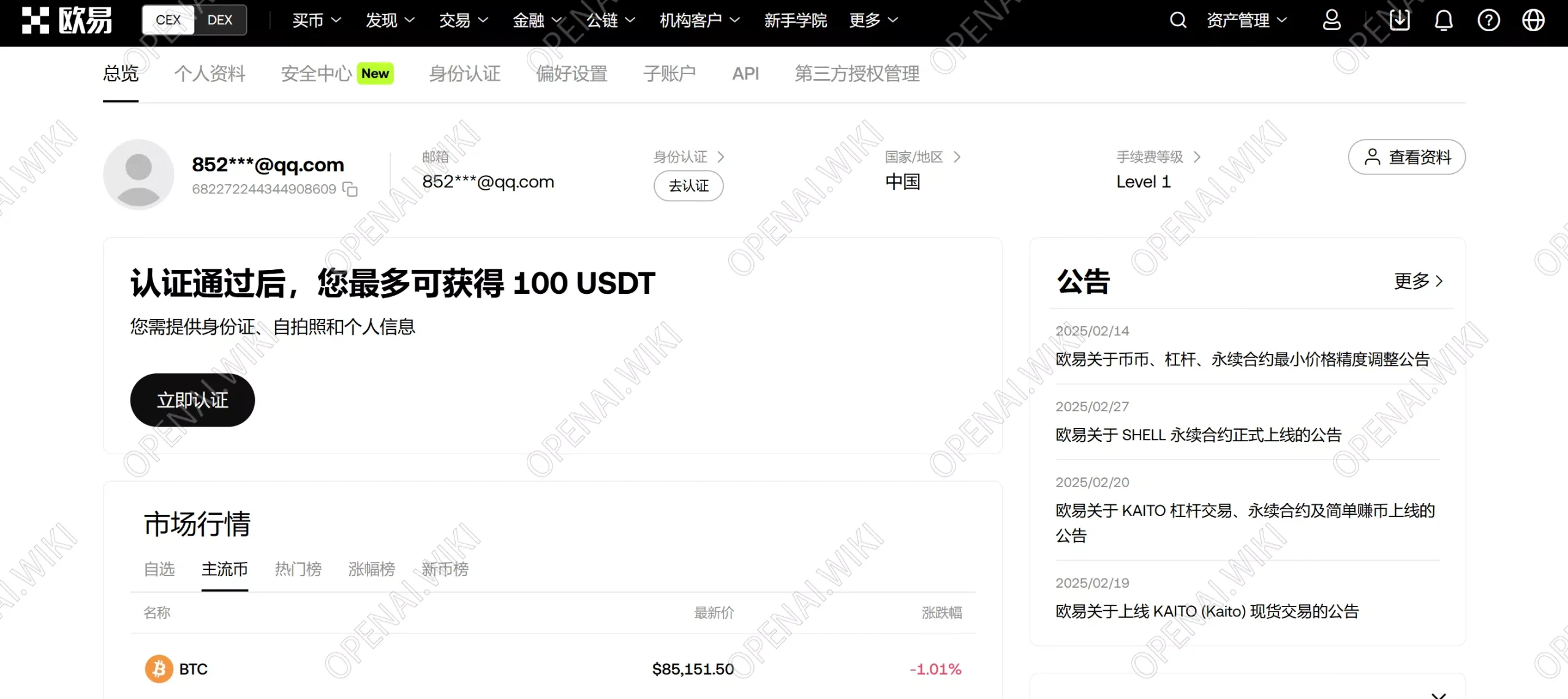Image resolution: width=1568 pixels, height=699 pixels.
Task: Open the 身份认证 chevron link in profile
Action: (x=689, y=157)
